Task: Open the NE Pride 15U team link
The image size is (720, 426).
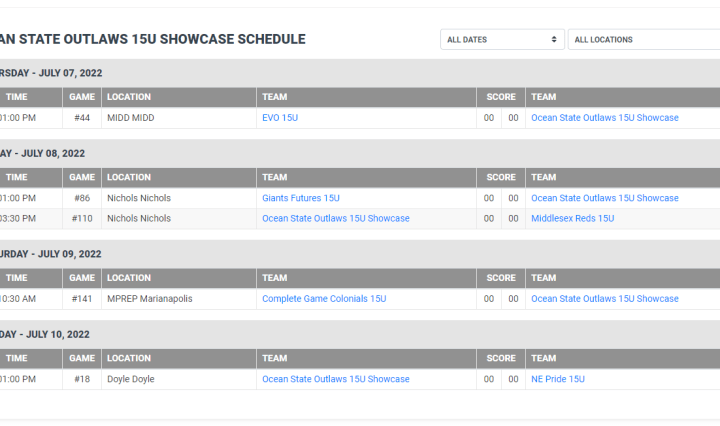Action: (557, 380)
